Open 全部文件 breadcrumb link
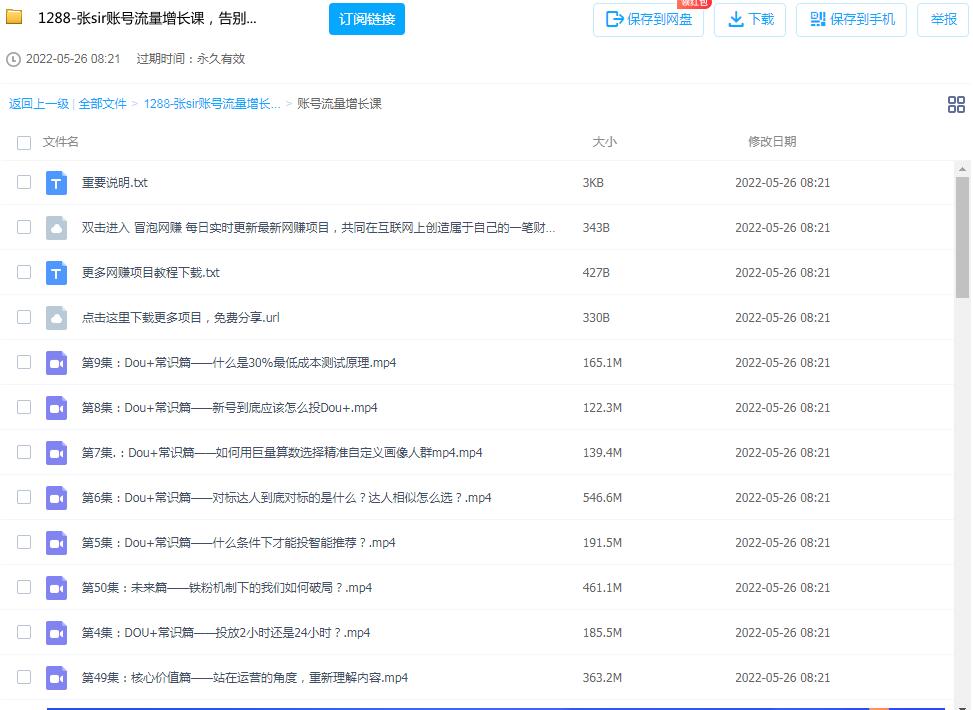Screen dimensions: 973x710 pyautogui.click(x=102, y=104)
